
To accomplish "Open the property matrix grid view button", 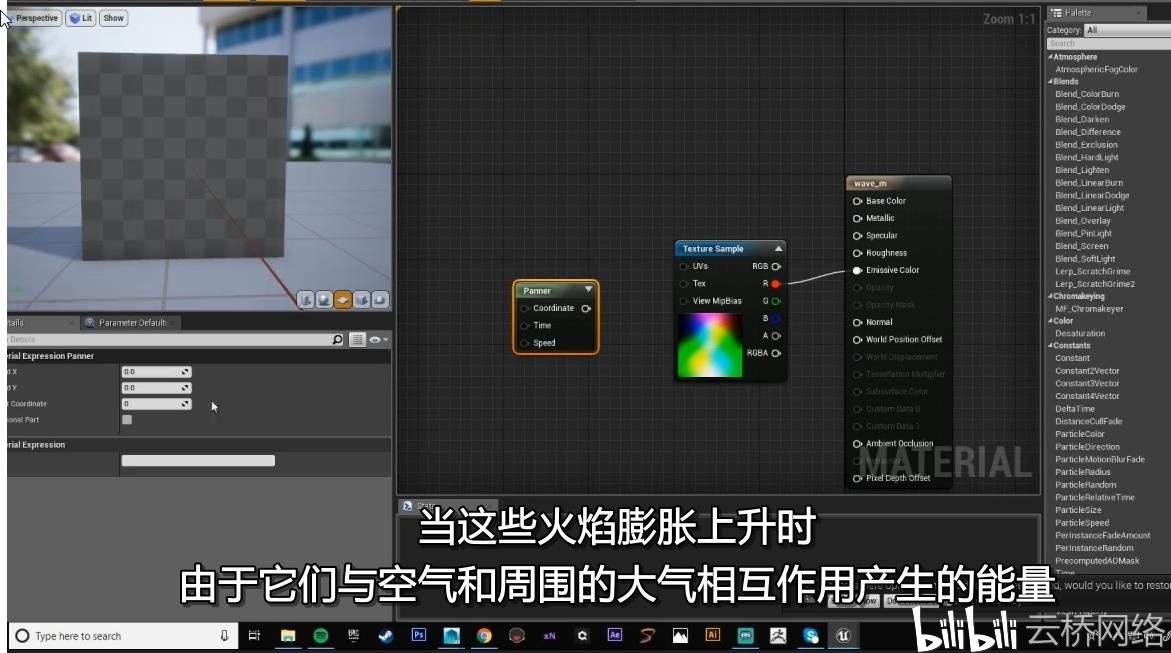I will (358, 340).
